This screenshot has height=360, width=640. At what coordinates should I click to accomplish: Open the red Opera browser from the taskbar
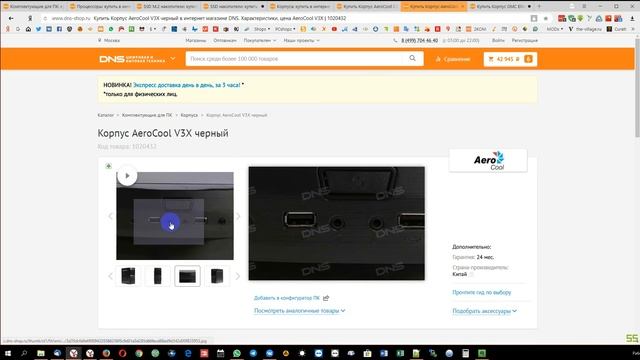122,353
